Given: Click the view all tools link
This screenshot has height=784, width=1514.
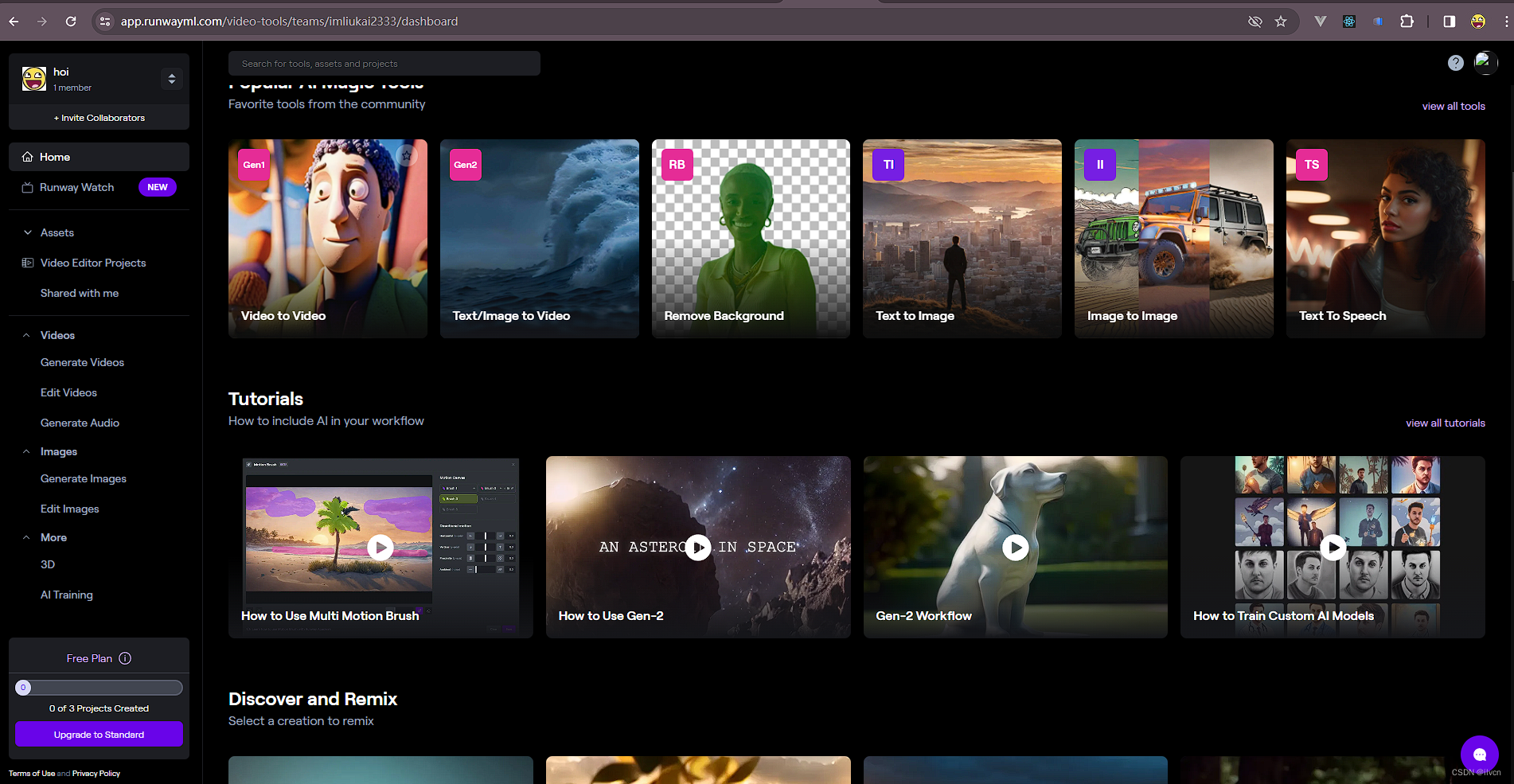Looking at the screenshot, I should [x=1454, y=106].
